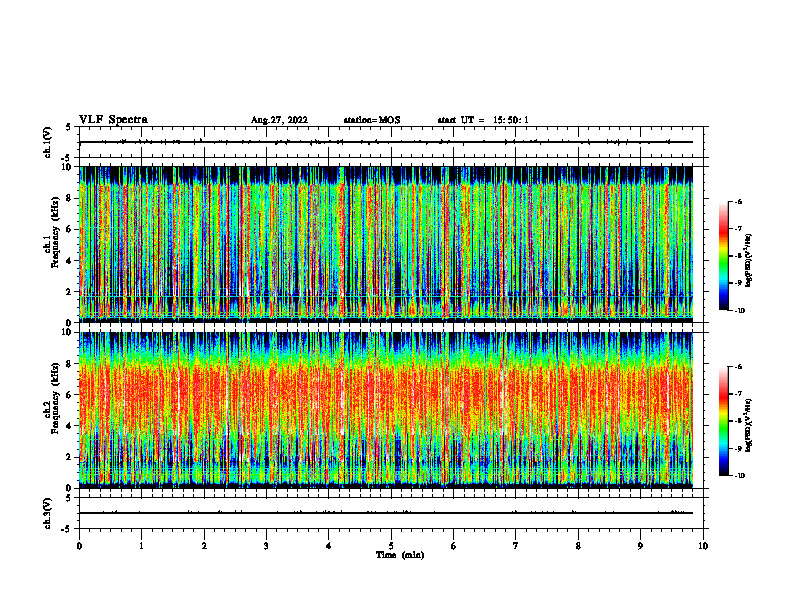Click time axis tick label "6"
Image resolution: width=792 pixels, height=612 pixels.
tap(454, 546)
